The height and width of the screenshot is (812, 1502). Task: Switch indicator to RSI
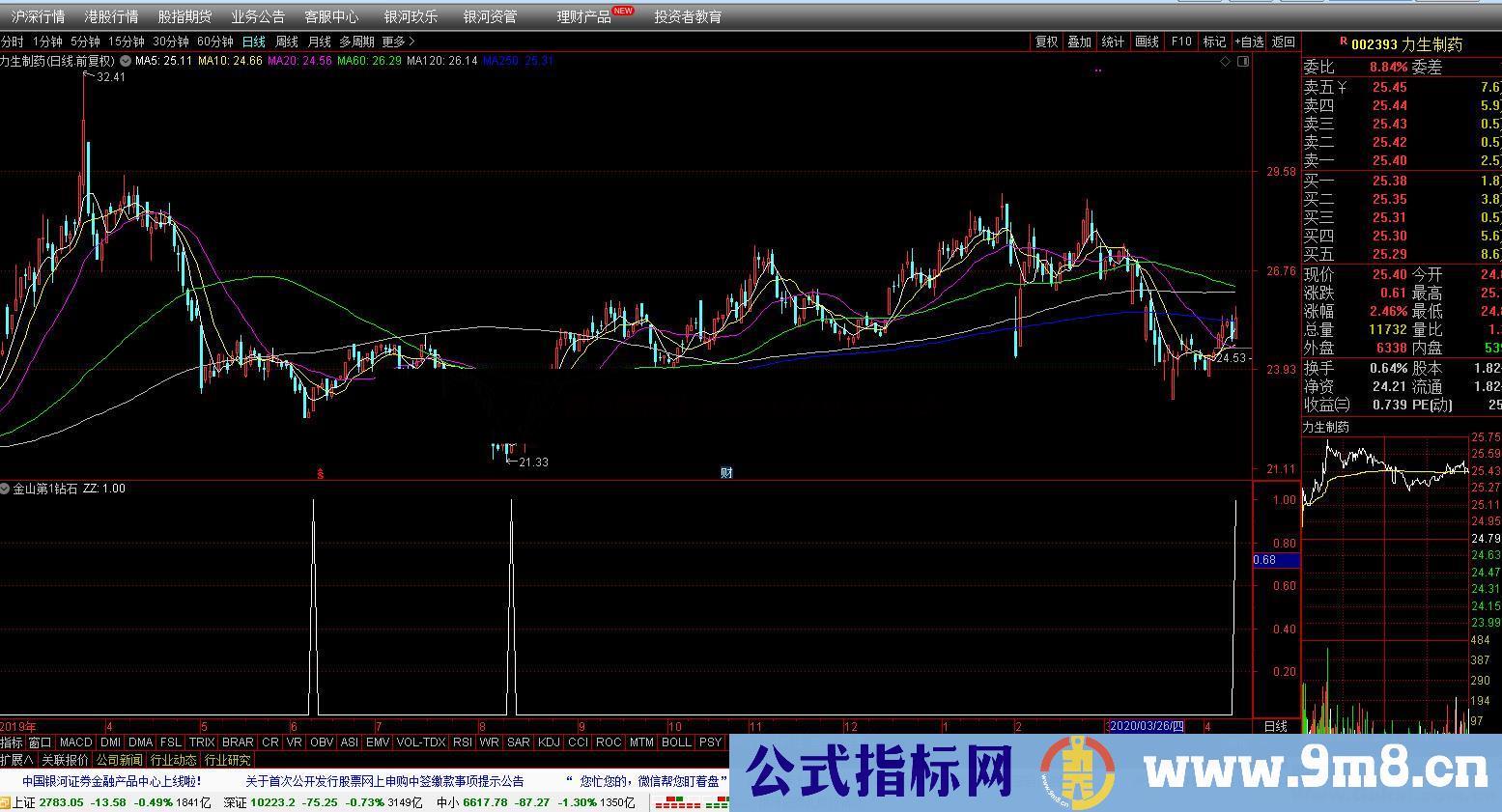(x=463, y=742)
